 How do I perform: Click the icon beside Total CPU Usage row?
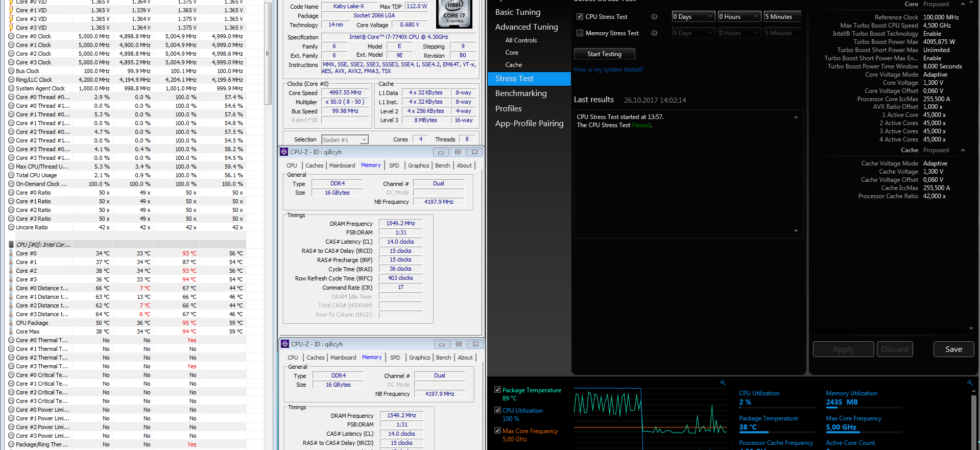11,175
